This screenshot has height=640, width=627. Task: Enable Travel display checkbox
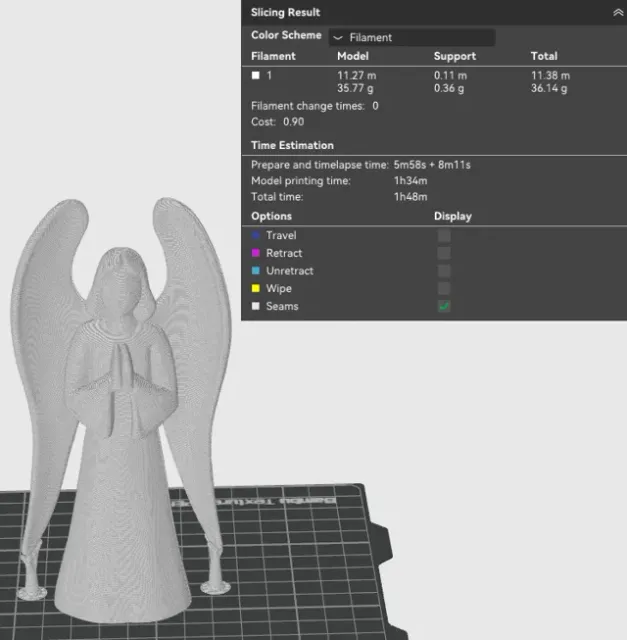pyautogui.click(x=444, y=236)
